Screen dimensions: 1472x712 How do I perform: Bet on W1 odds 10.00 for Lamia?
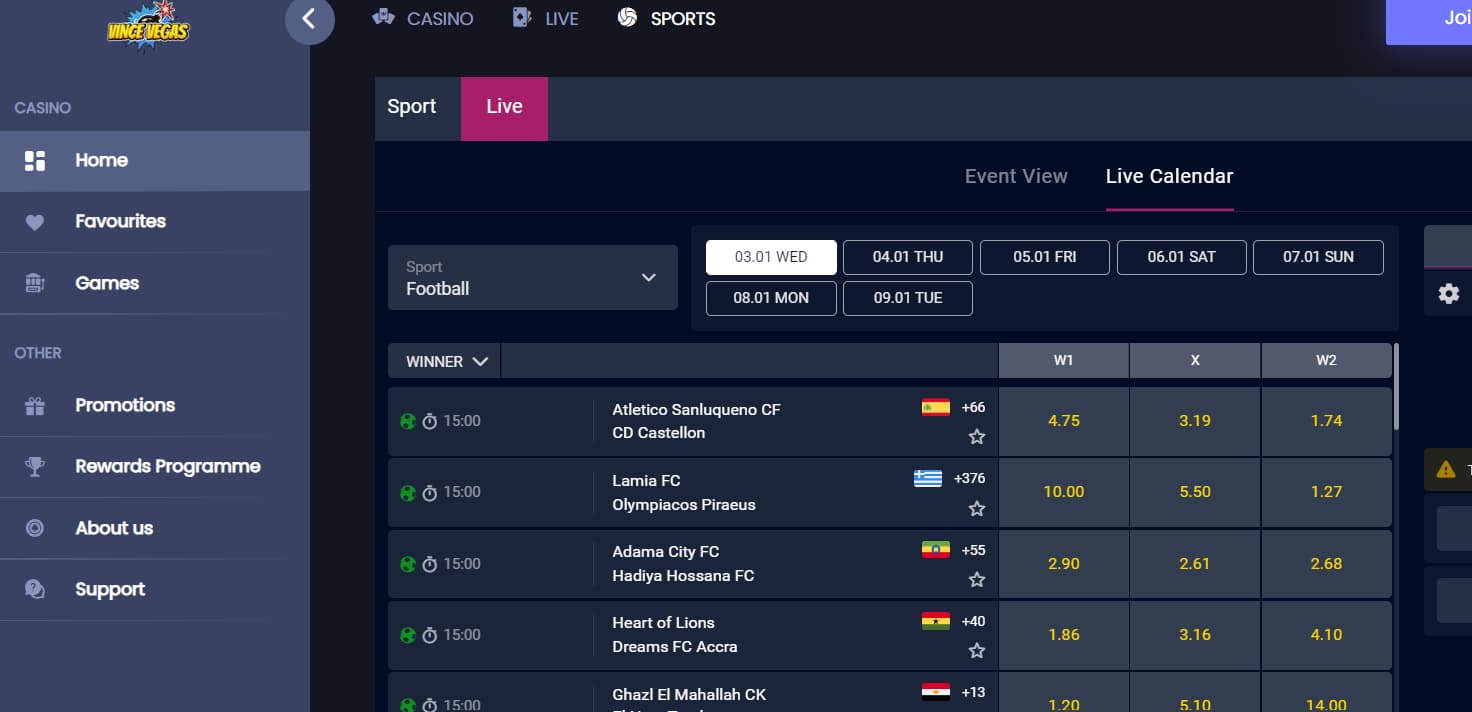(x=1063, y=492)
